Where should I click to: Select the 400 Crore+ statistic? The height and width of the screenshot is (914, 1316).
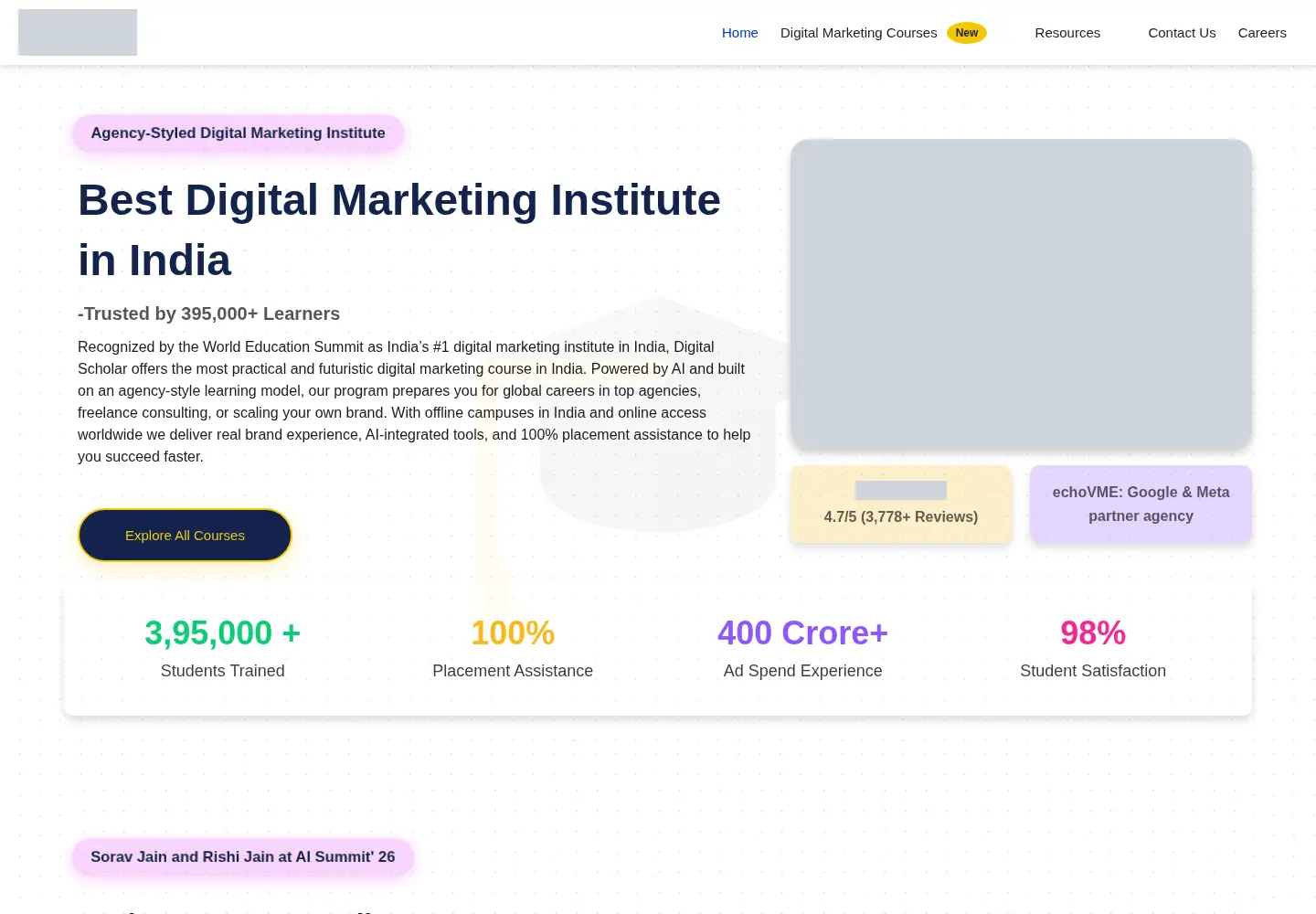click(x=802, y=633)
